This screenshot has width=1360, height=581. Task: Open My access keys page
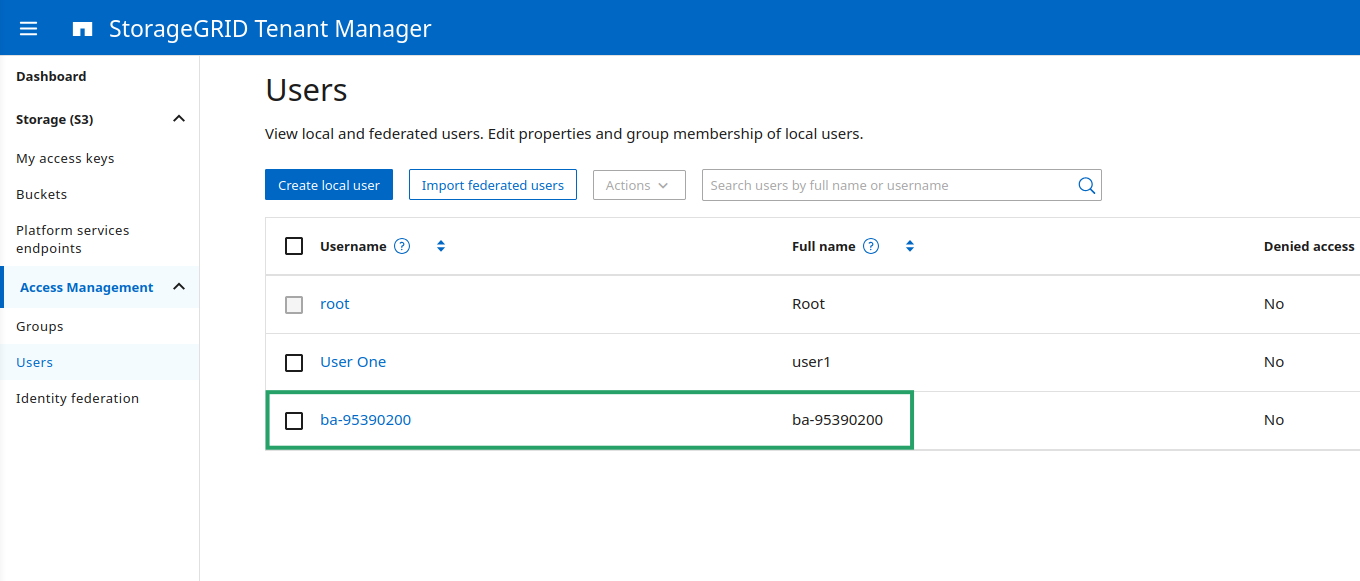pyautogui.click(x=65, y=158)
